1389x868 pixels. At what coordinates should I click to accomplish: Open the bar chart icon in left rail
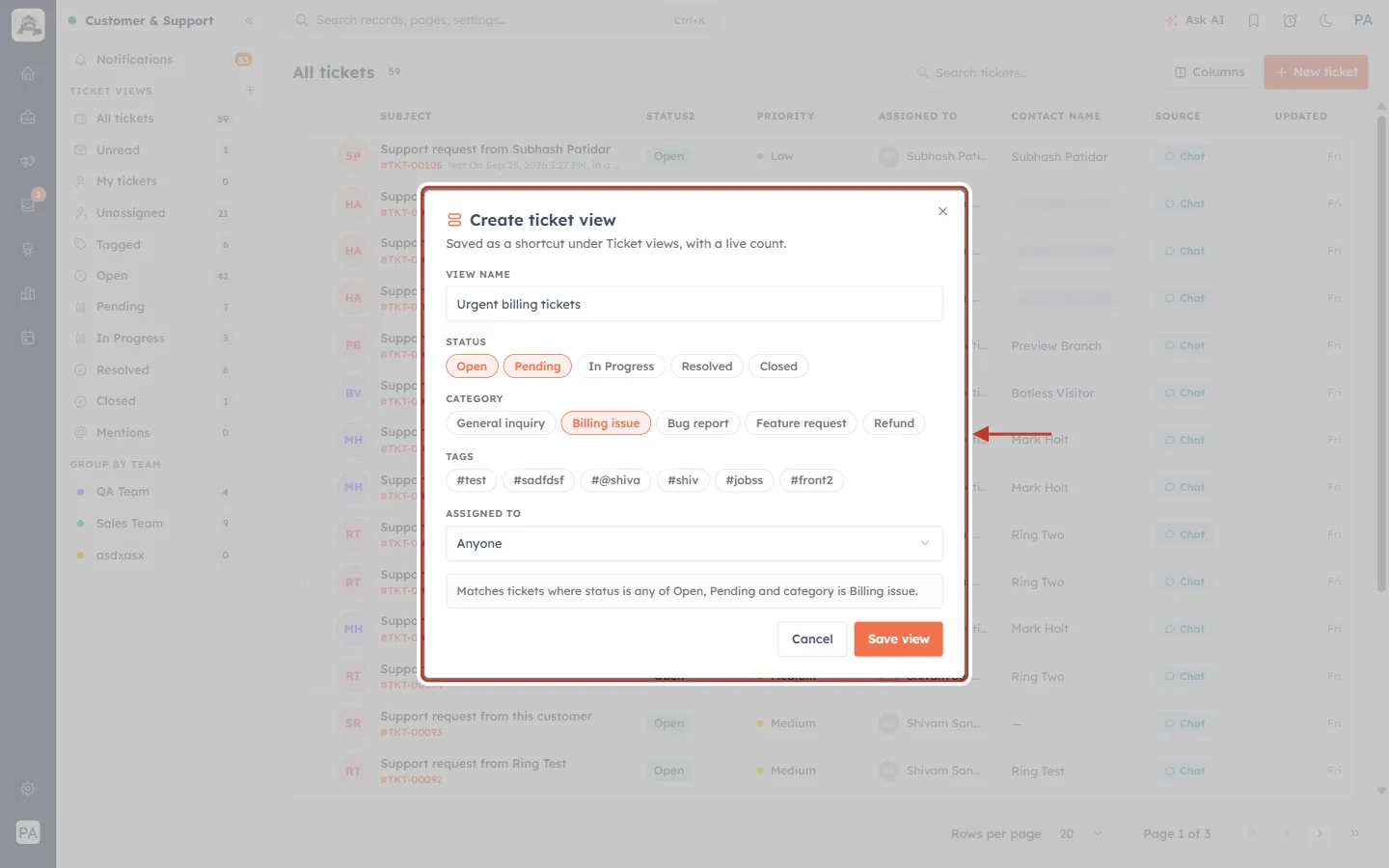[28, 293]
